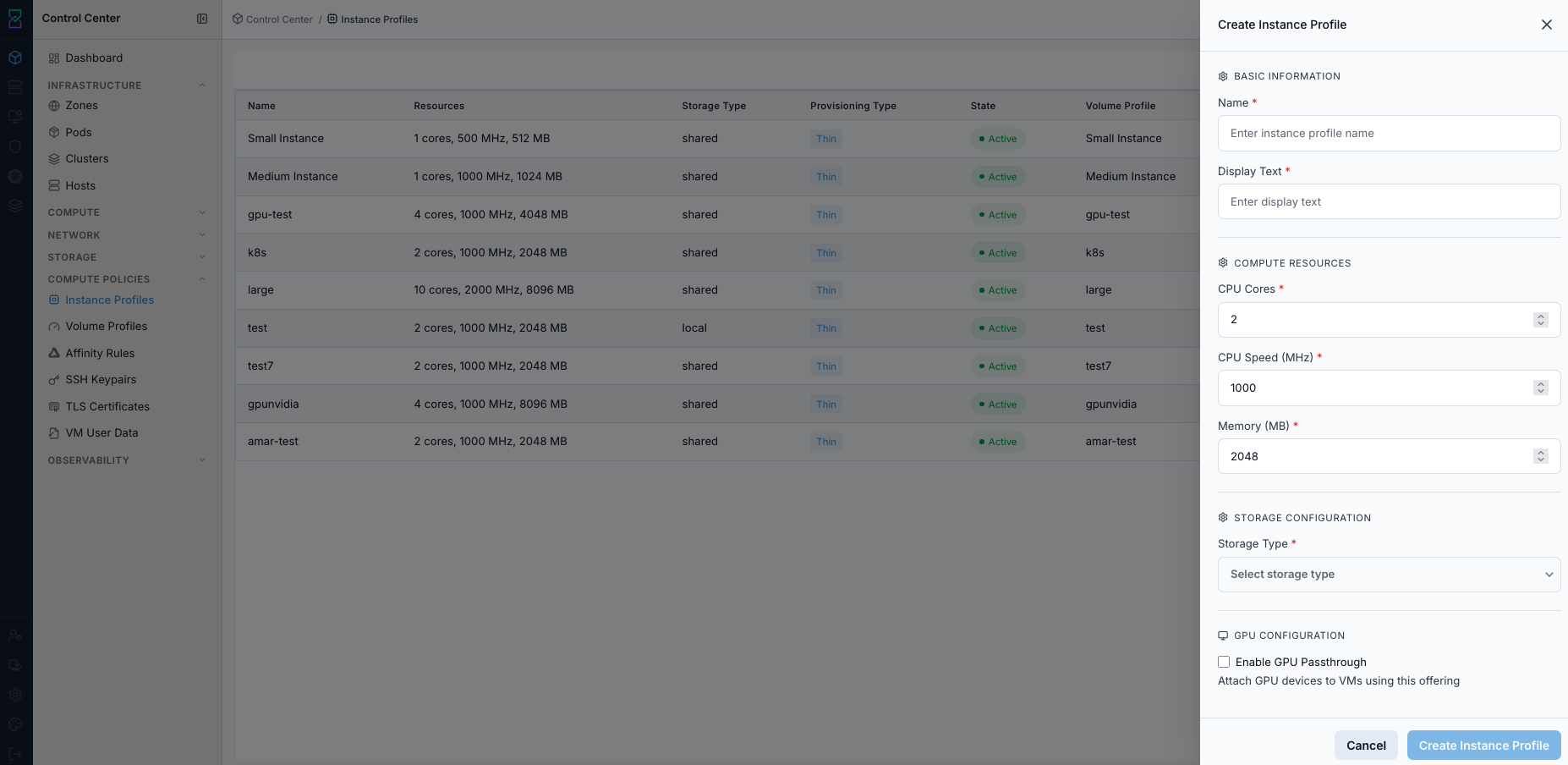Collapse the INFRASTRUCTURE sidebar section
The width and height of the screenshot is (1568, 765).
pos(127,85)
